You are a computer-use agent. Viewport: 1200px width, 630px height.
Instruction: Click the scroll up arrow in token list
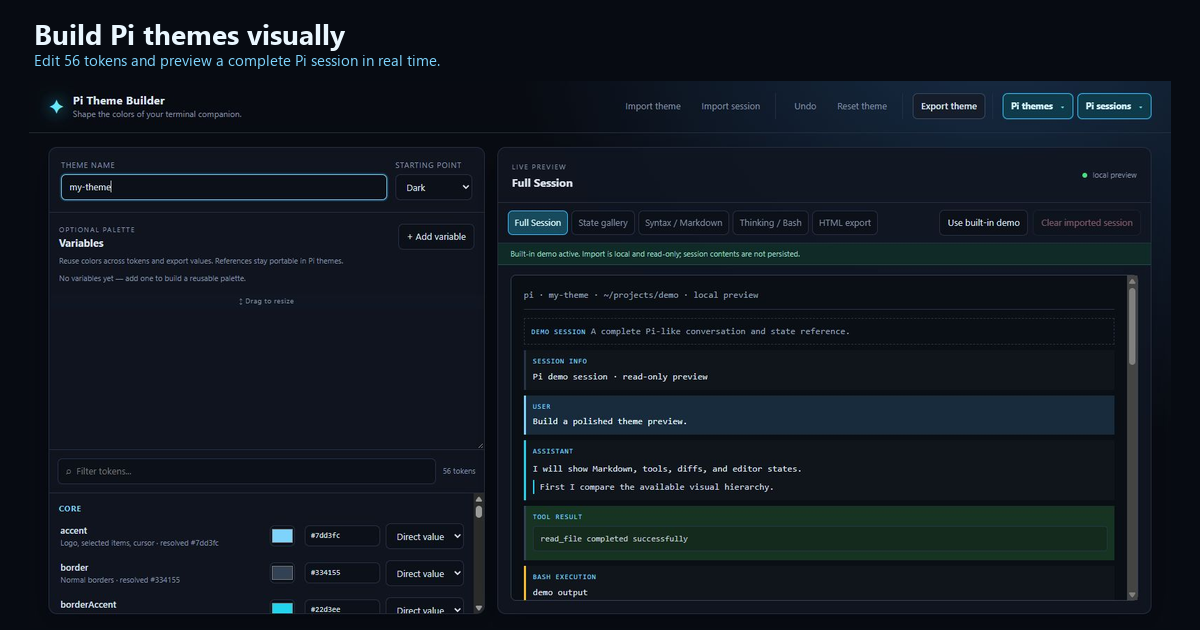coord(479,499)
